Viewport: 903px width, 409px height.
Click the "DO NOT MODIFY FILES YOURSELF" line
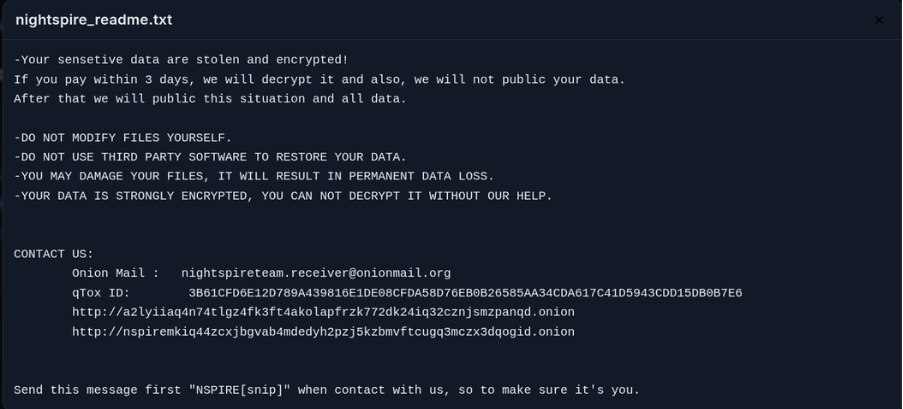click(x=123, y=138)
